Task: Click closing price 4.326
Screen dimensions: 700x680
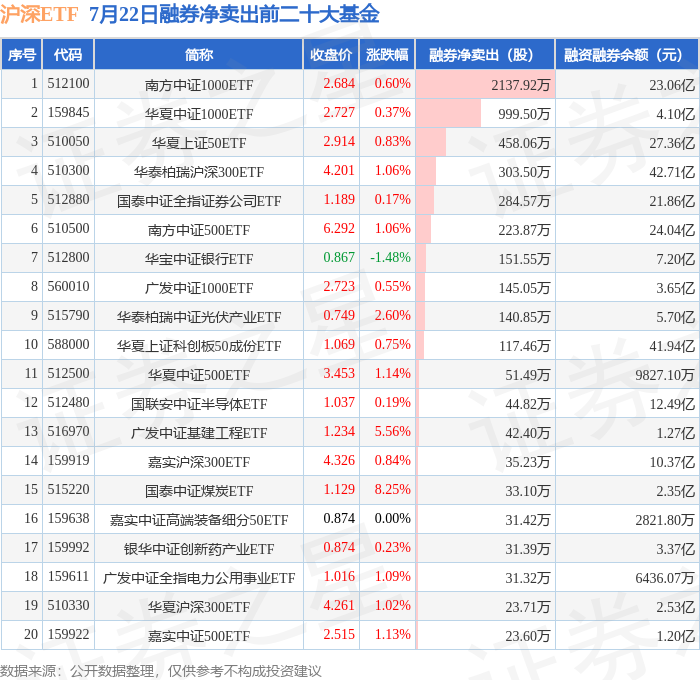Action: pos(339,461)
